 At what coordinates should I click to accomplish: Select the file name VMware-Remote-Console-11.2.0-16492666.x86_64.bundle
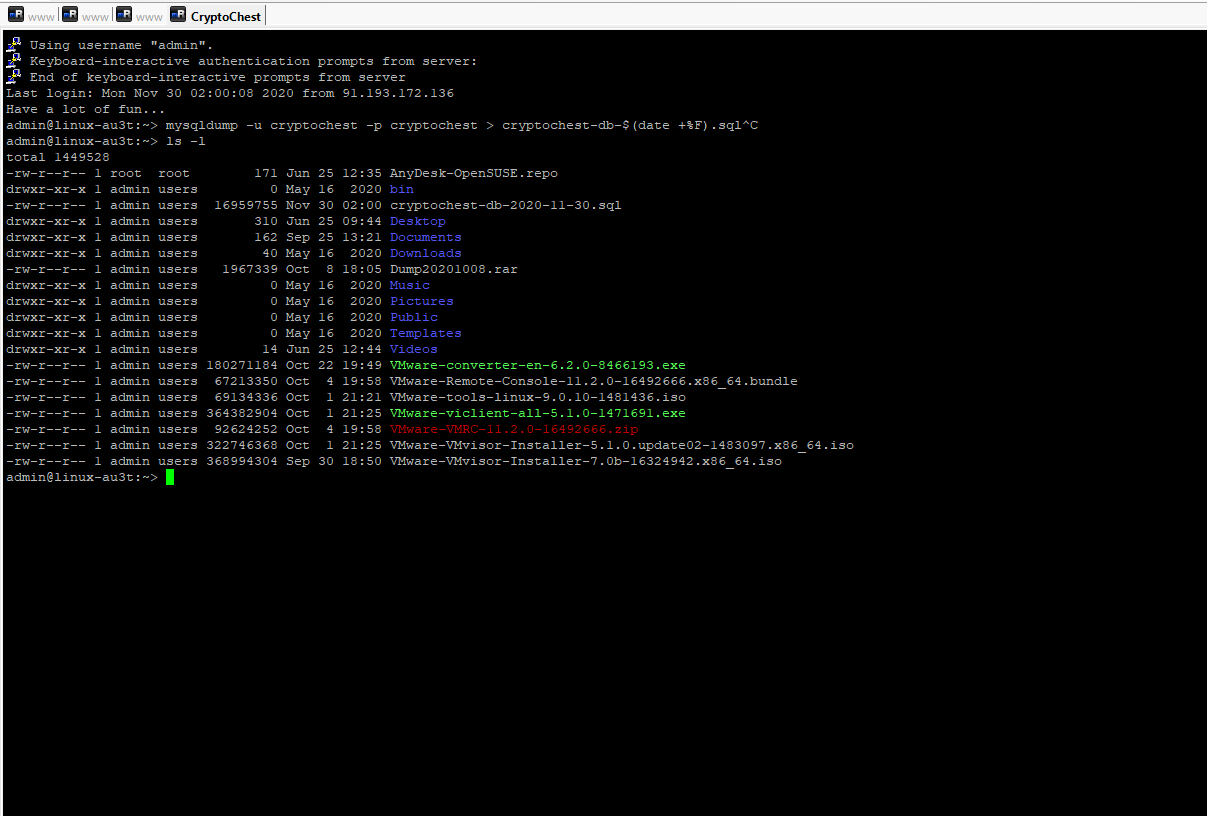click(594, 381)
